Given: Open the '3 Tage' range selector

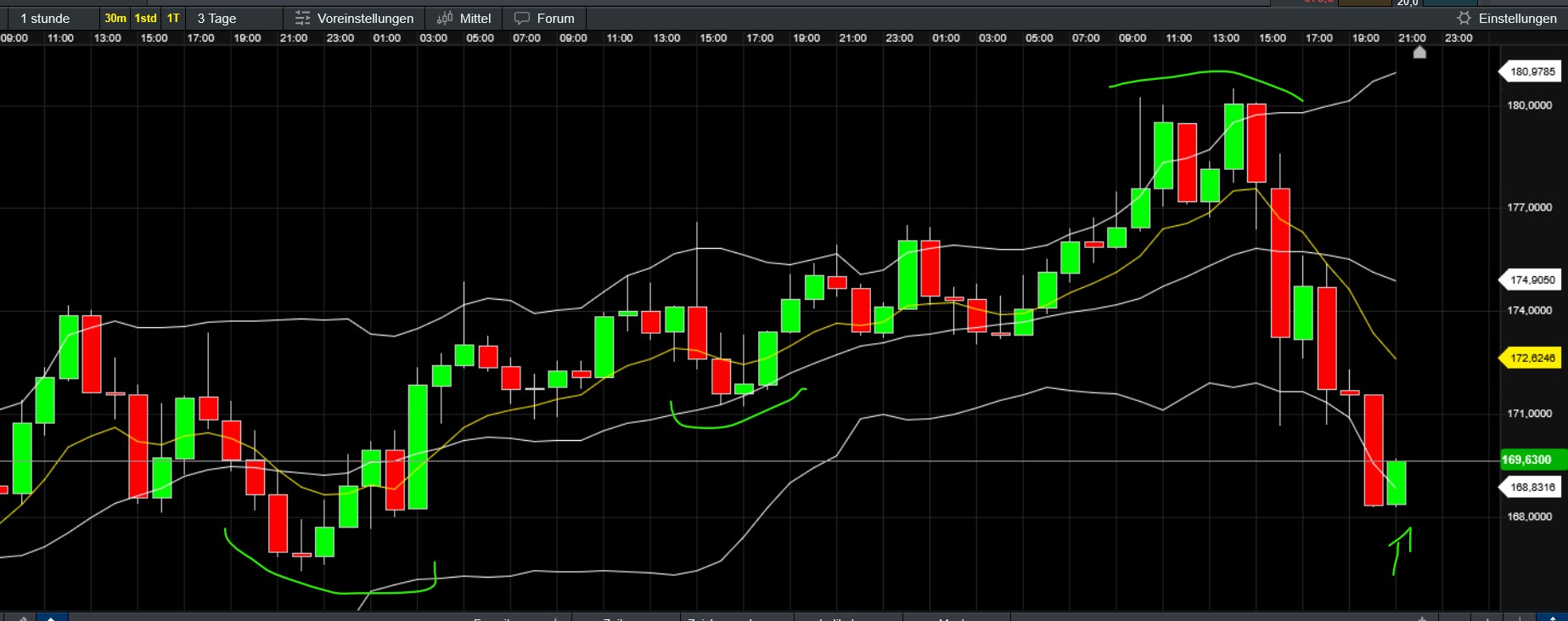Looking at the screenshot, I should pos(217,18).
